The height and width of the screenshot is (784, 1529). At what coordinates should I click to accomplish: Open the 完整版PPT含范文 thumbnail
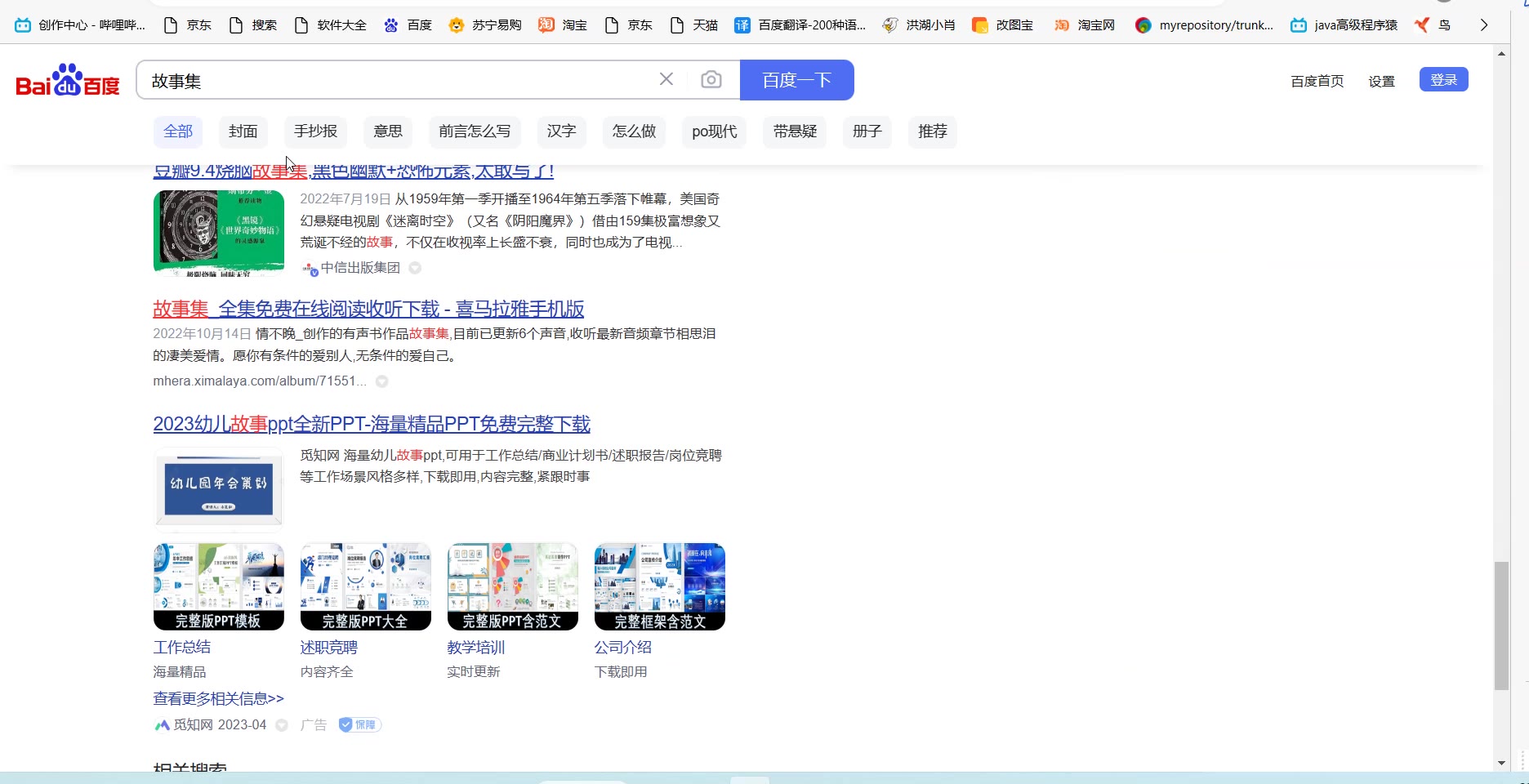pos(513,586)
